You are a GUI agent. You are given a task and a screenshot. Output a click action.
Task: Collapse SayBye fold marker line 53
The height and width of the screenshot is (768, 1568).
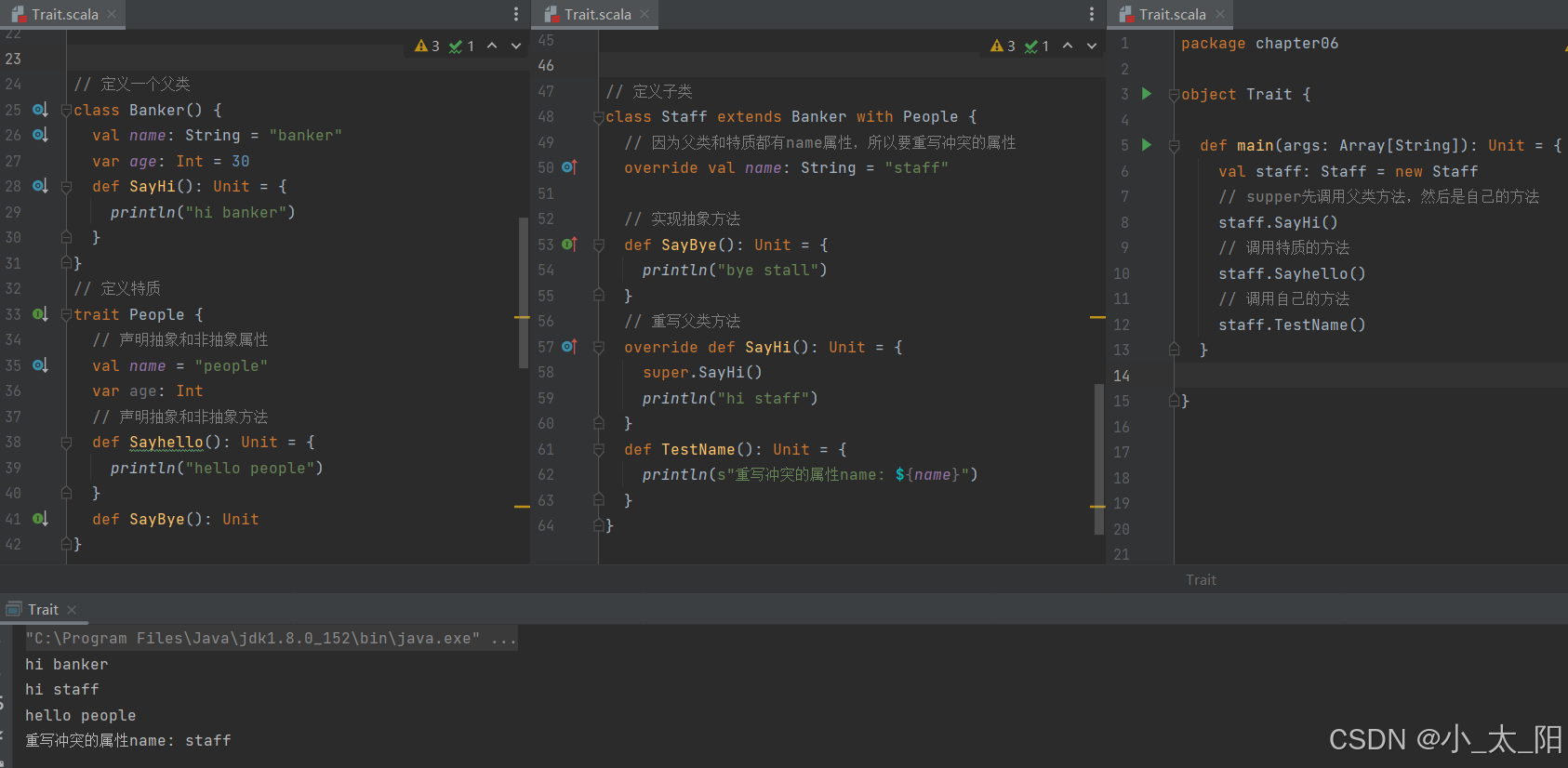pyautogui.click(x=599, y=245)
